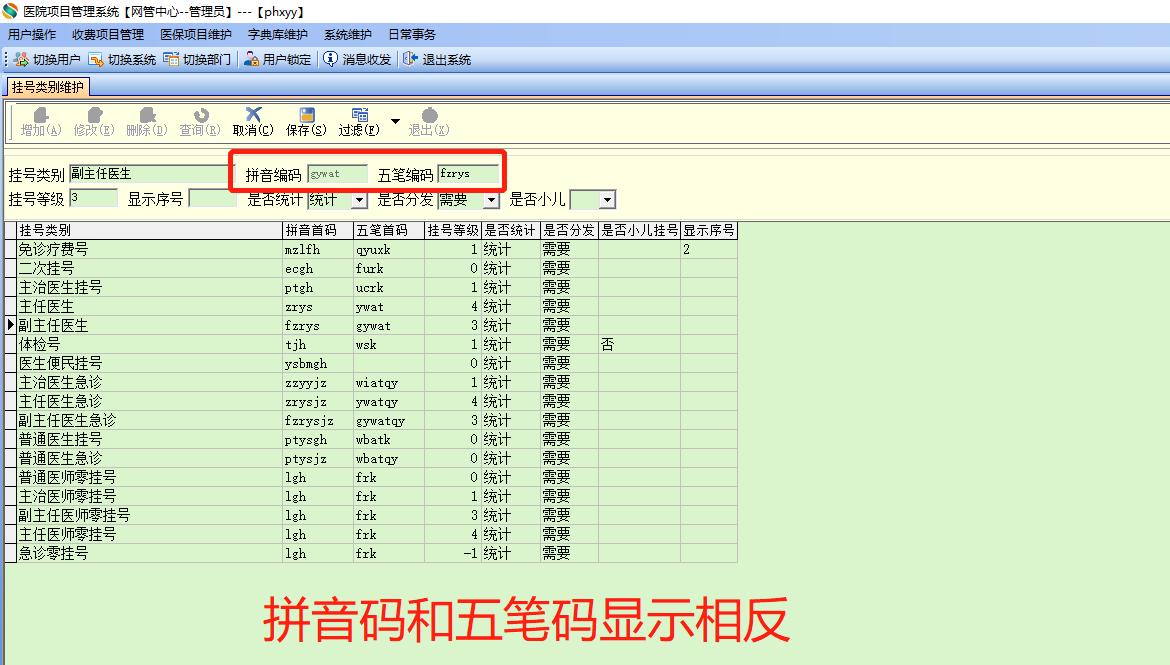Click the 过滤(F) filter button
The width and height of the screenshot is (1170, 665).
[x=359, y=122]
